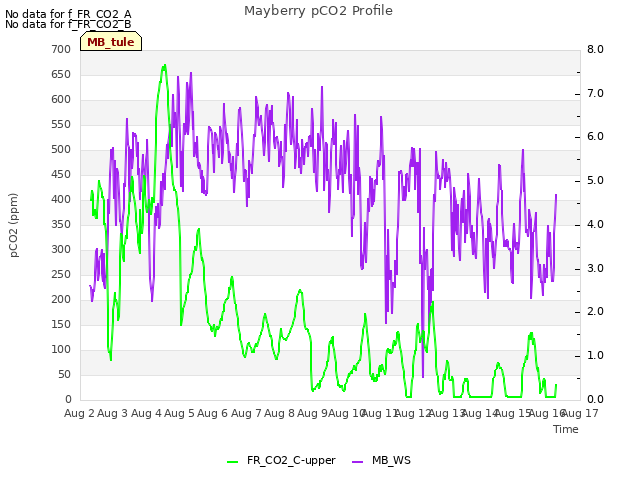Click the Time axis label
The height and width of the screenshot is (480, 640).
click(x=566, y=429)
